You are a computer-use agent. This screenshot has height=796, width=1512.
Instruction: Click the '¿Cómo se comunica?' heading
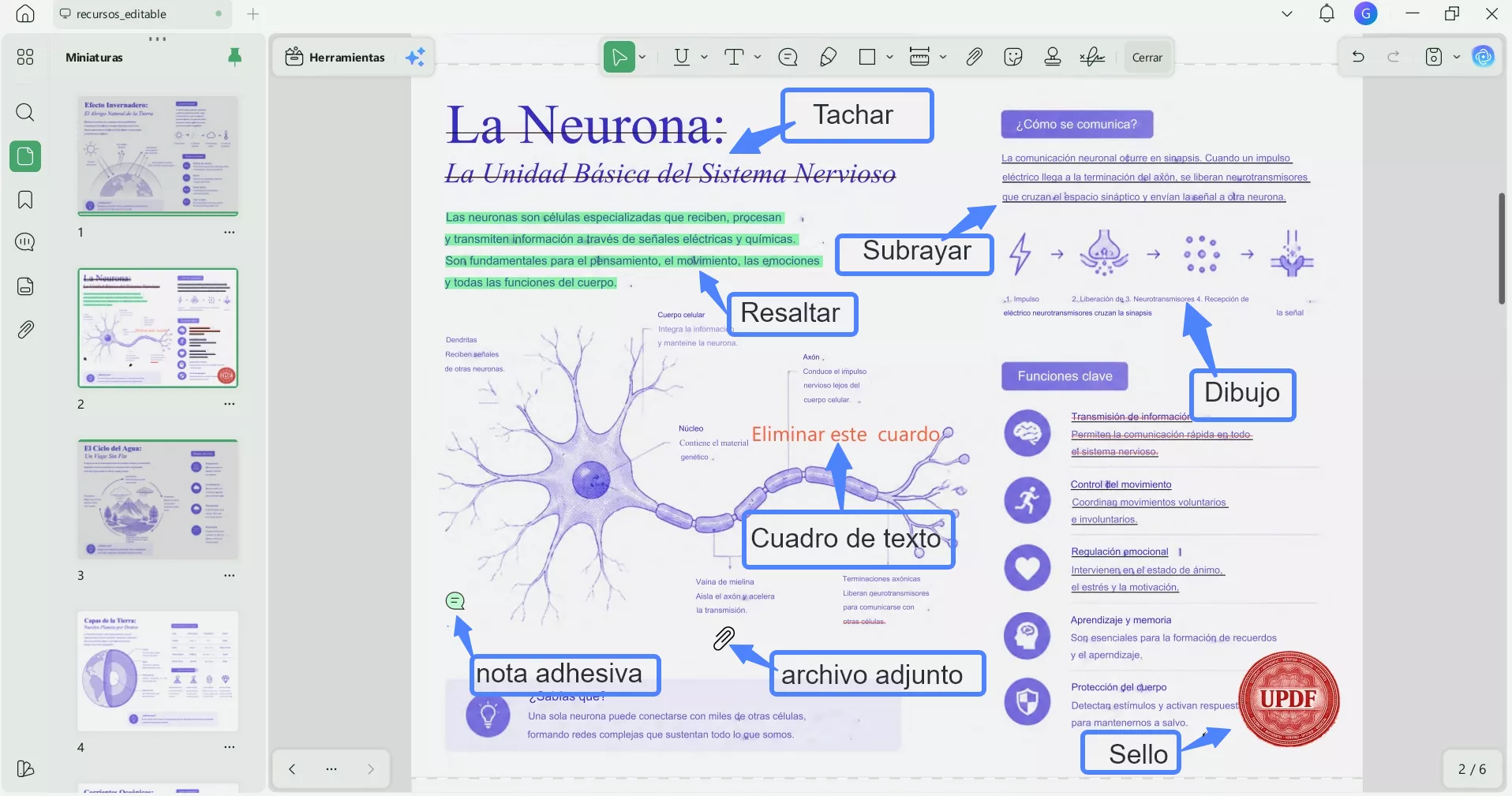[x=1076, y=124]
